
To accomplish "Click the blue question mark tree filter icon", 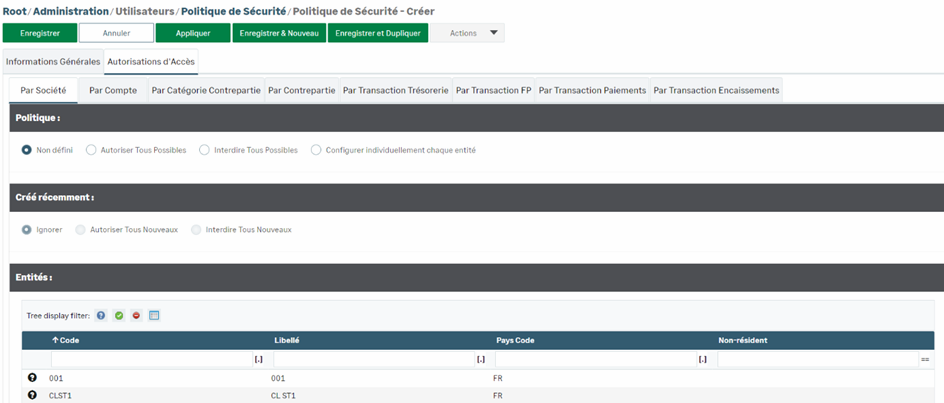I will point(101,315).
